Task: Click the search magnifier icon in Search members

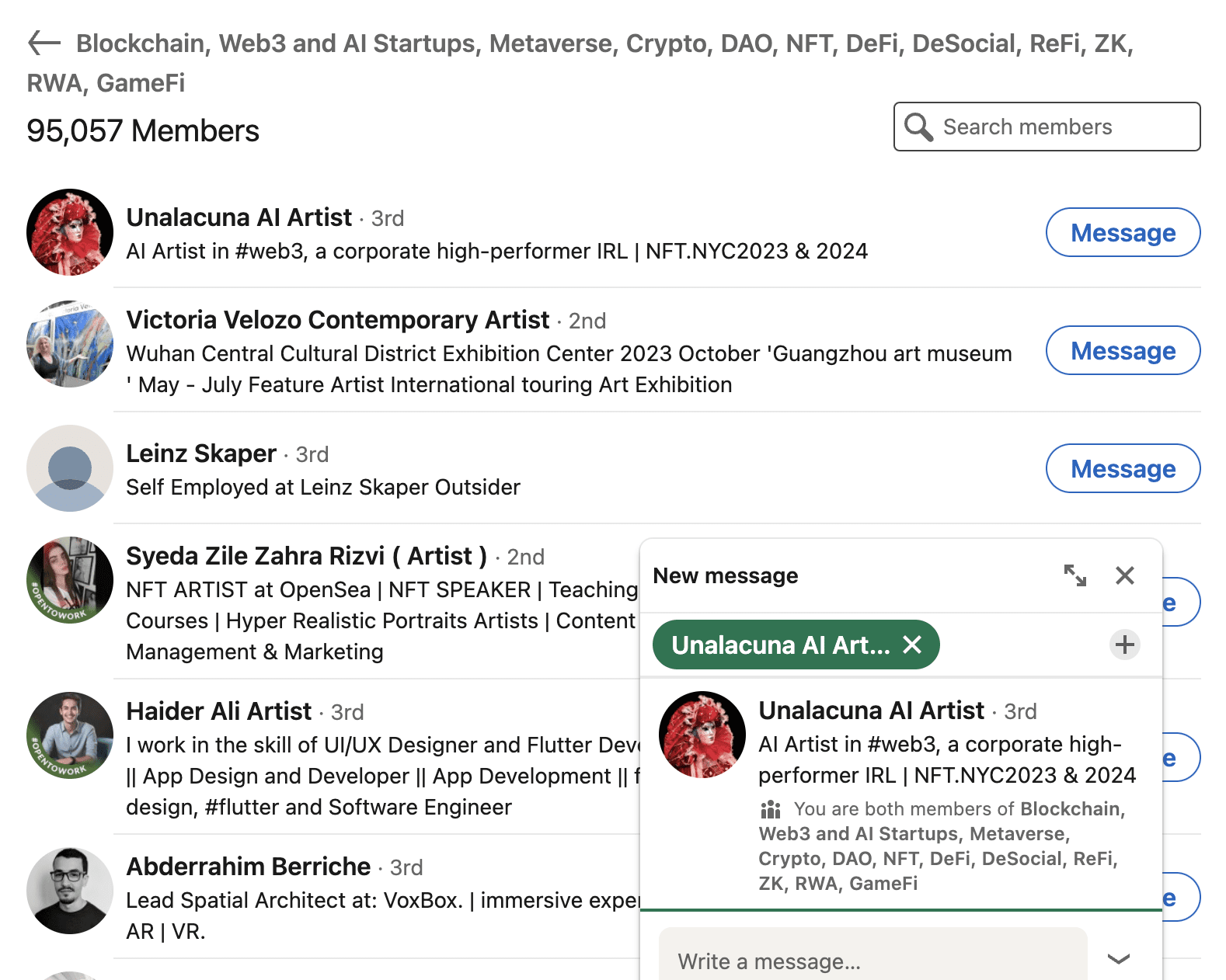Action: (920, 127)
